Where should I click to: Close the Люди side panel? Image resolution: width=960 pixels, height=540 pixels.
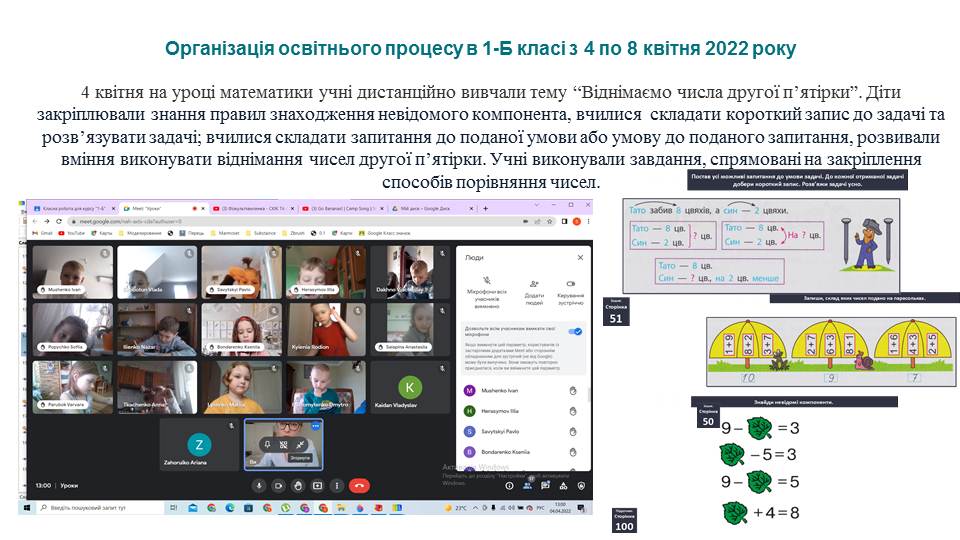583,256
